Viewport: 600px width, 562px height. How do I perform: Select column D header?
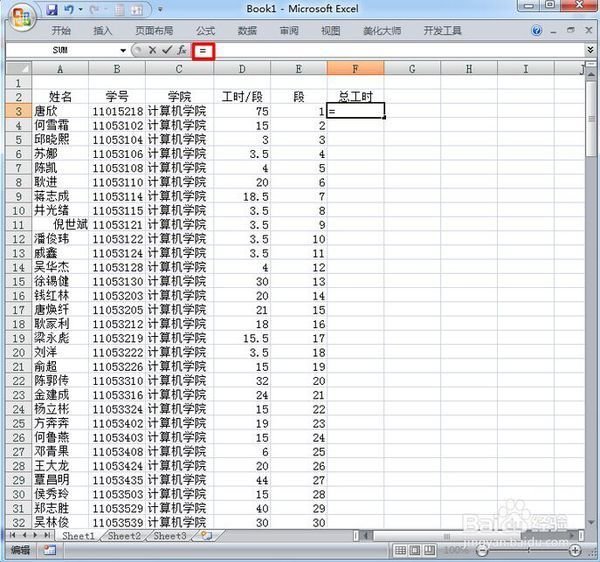click(x=242, y=69)
